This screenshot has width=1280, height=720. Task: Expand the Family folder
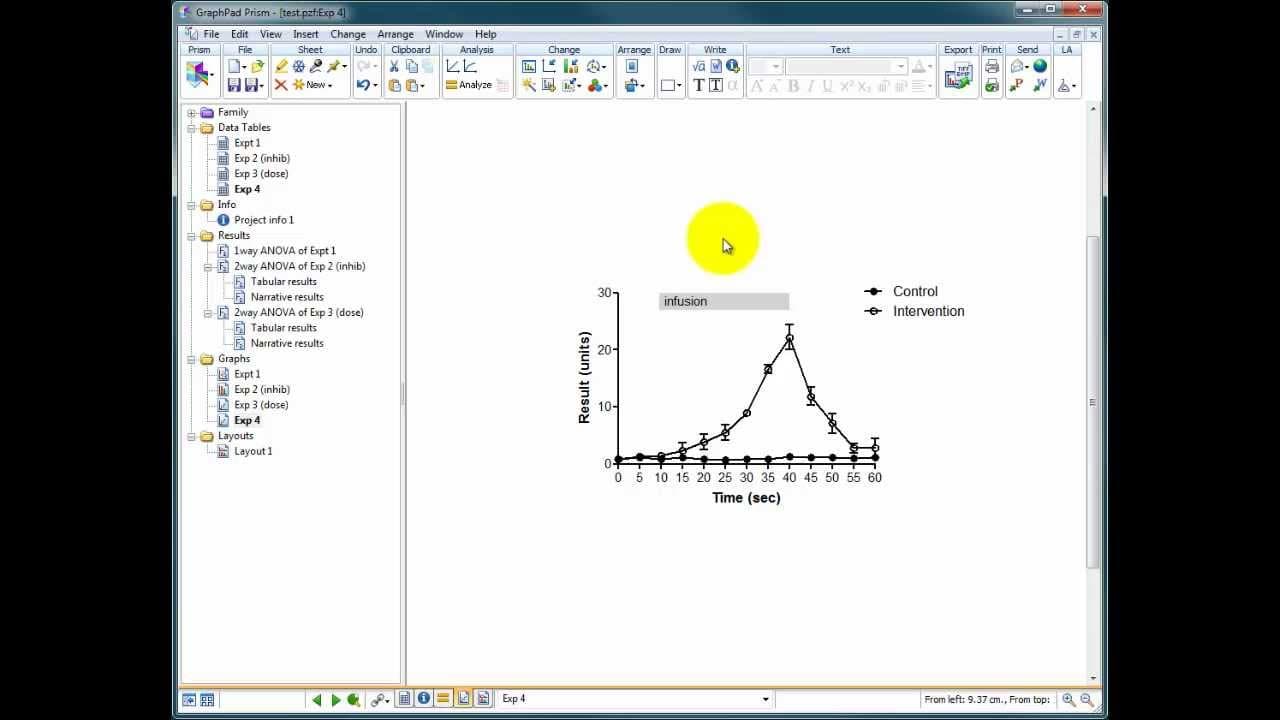(192, 113)
